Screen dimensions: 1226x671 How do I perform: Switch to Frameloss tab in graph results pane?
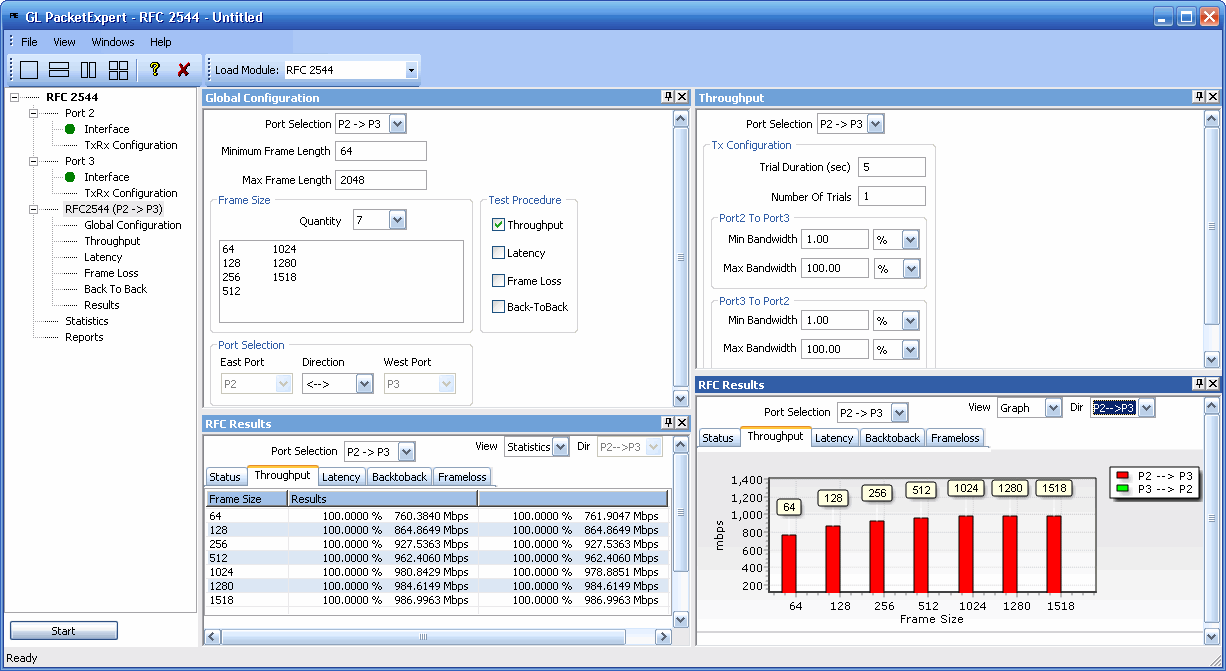tap(955, 438)
